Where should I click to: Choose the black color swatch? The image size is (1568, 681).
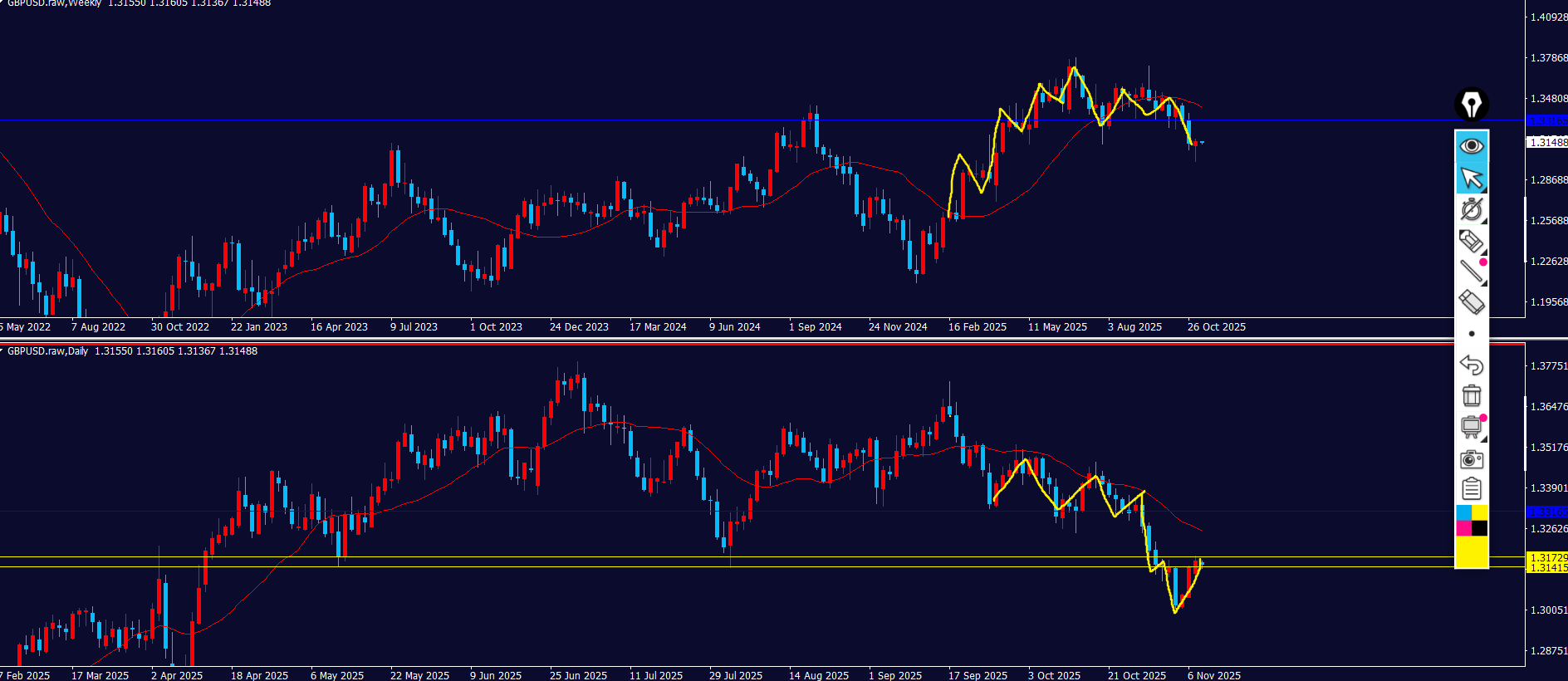click(1479, 528)
